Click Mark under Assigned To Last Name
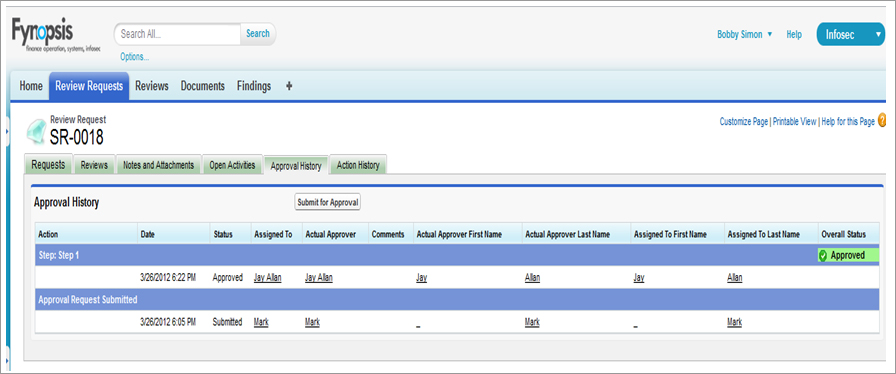This screenshot has height=374, width=896. (x=734, y=322)
